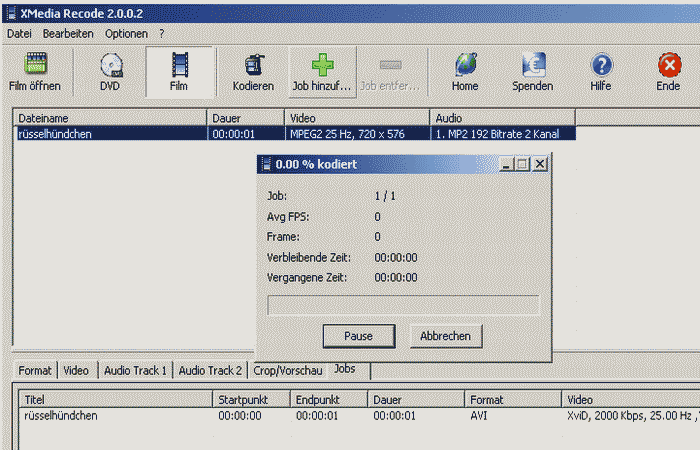
Task: Open the Bearbeiten menu
Action: (68, 33)
